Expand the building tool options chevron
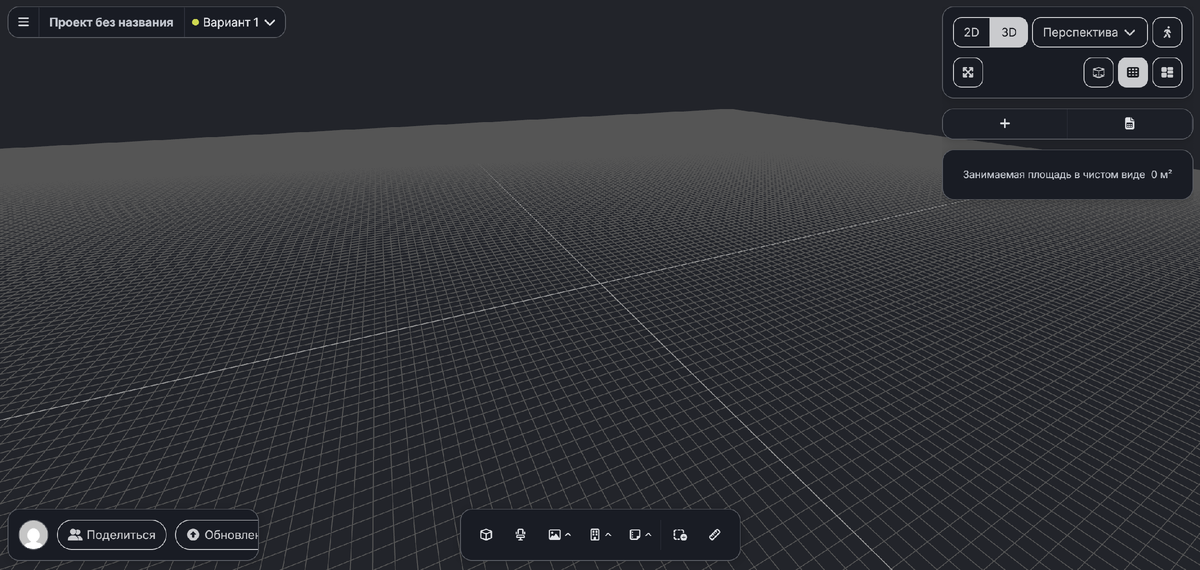The width and height of the screenshot is (1200, 570). point(608,535)
